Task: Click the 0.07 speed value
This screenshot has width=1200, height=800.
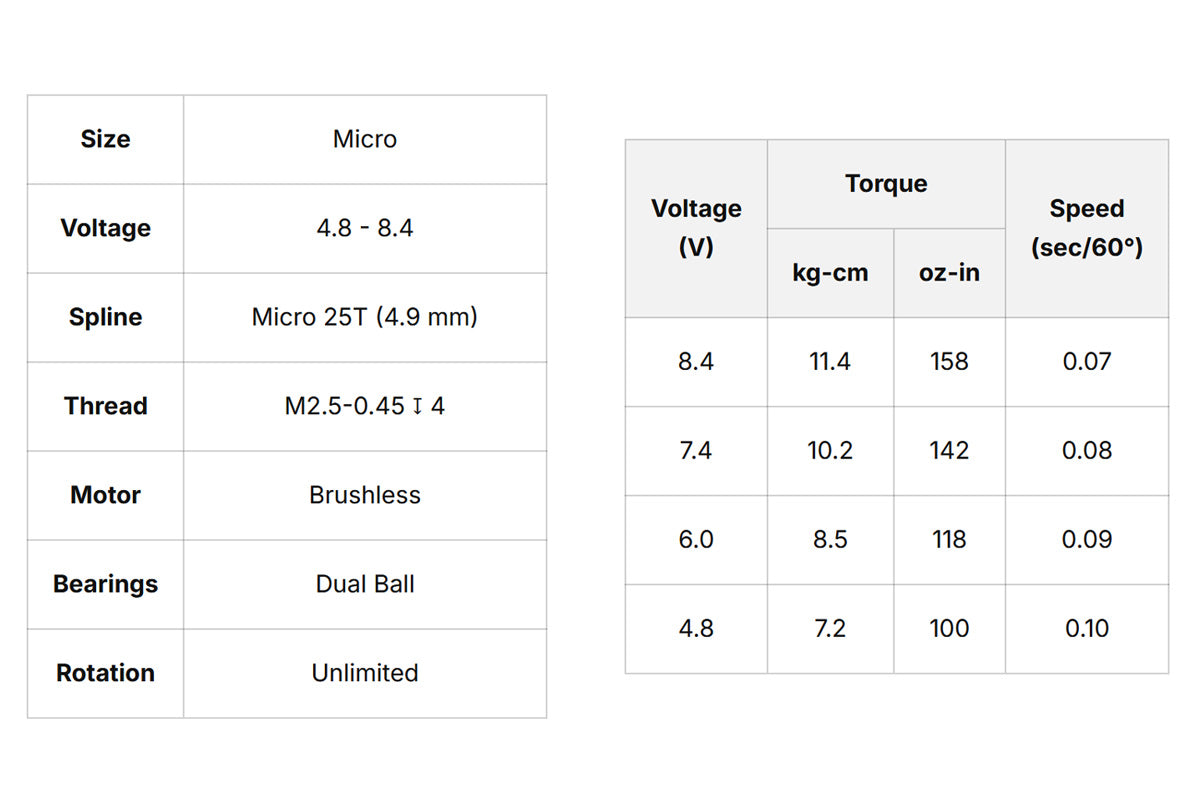Action: coord(1086,362)
